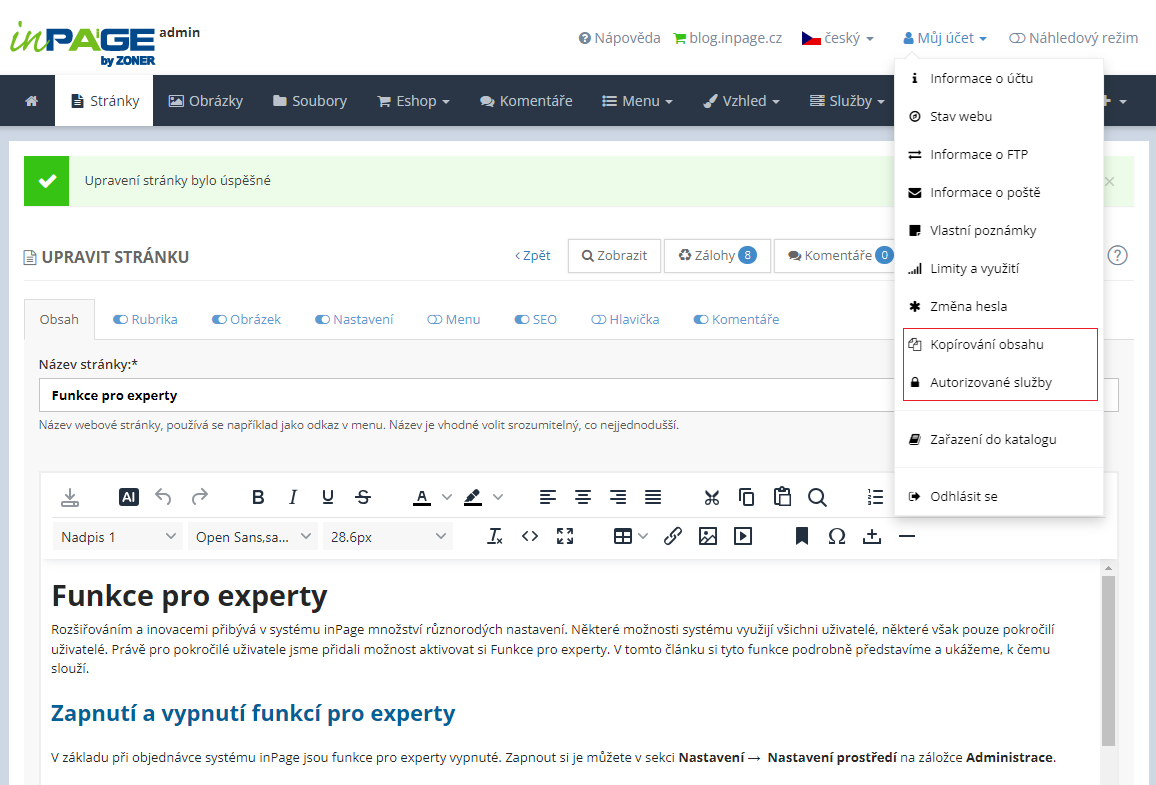The width and height of the screenshot is (1156, 785).
Task: Insert a link with the chain icon
Action: (672, 537)
